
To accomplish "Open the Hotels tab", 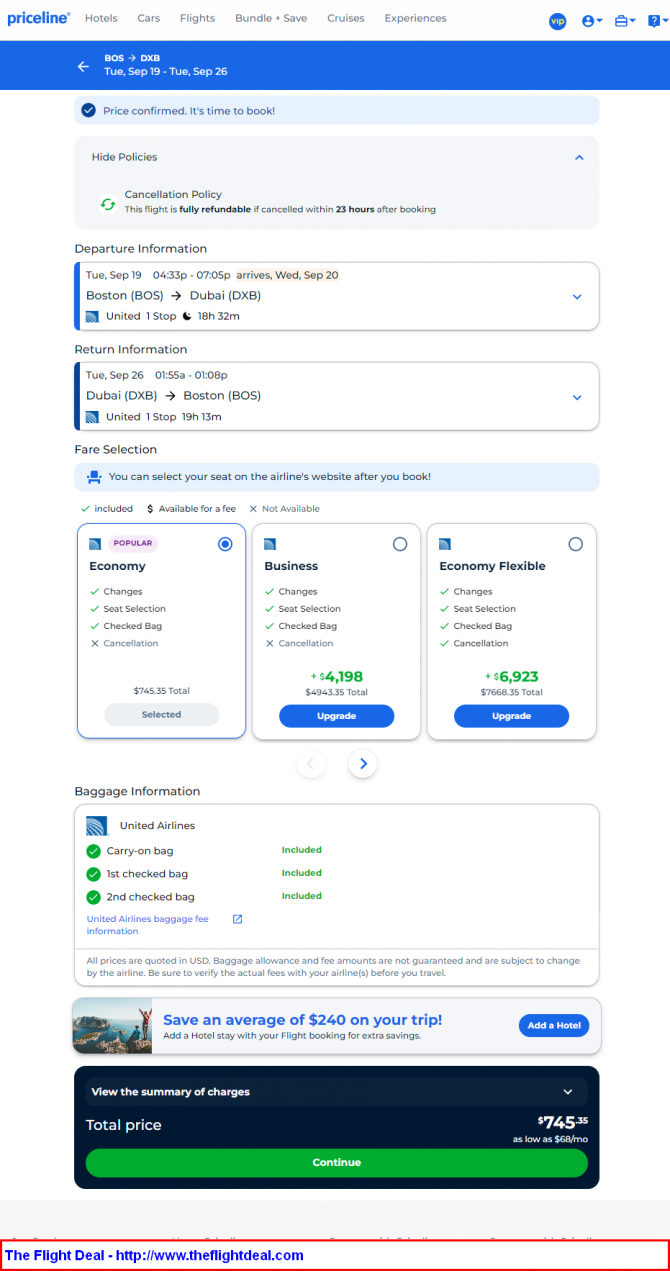I will pos(101,18).
